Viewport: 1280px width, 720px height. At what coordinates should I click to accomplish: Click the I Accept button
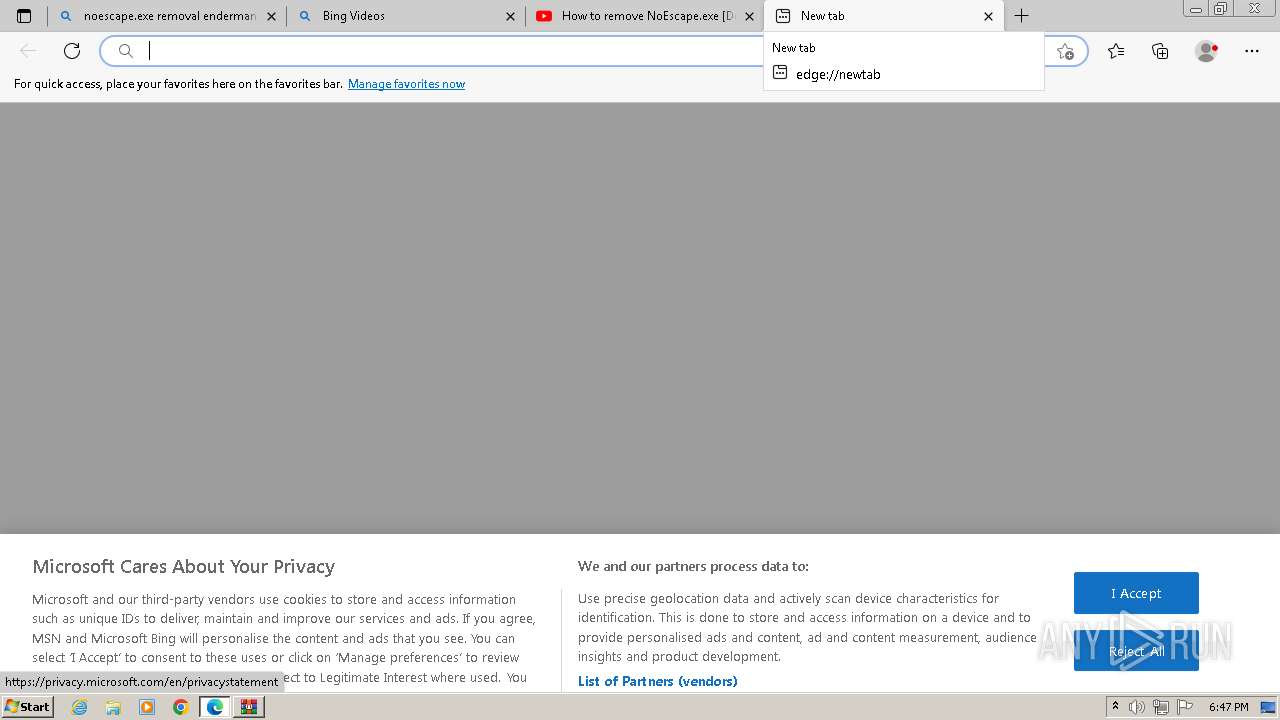tap(1136, 593)
